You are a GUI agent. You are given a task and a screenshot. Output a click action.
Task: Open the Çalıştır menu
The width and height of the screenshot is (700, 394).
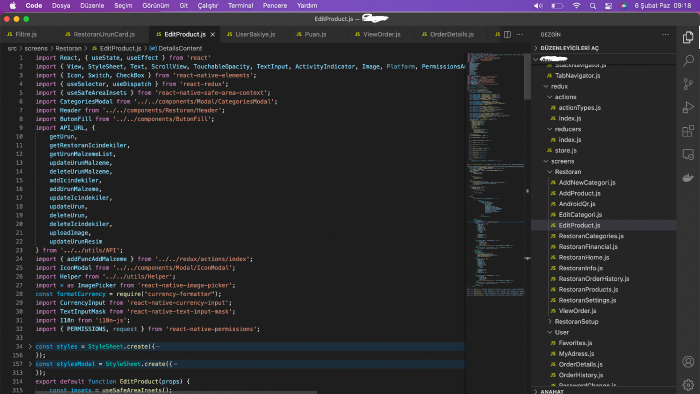208,6
